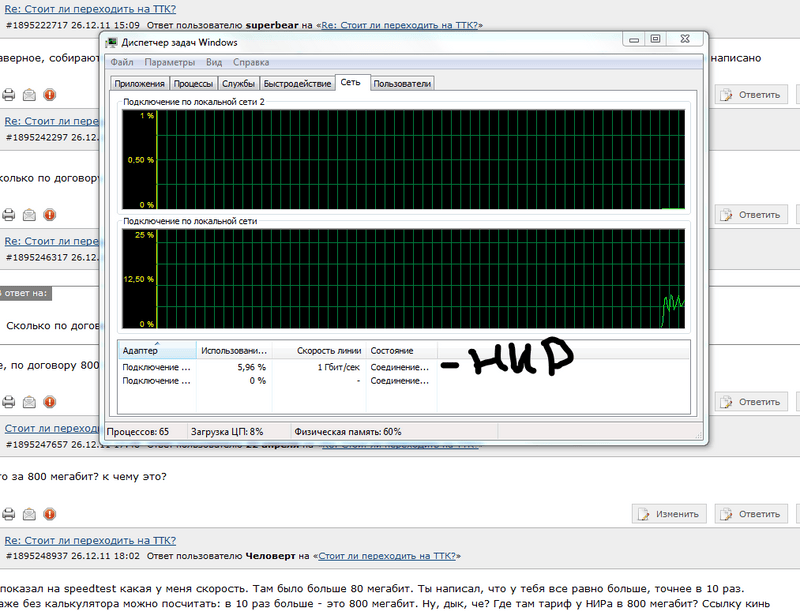Click 'Процессов: 65' in the status bar

[138, 431]
